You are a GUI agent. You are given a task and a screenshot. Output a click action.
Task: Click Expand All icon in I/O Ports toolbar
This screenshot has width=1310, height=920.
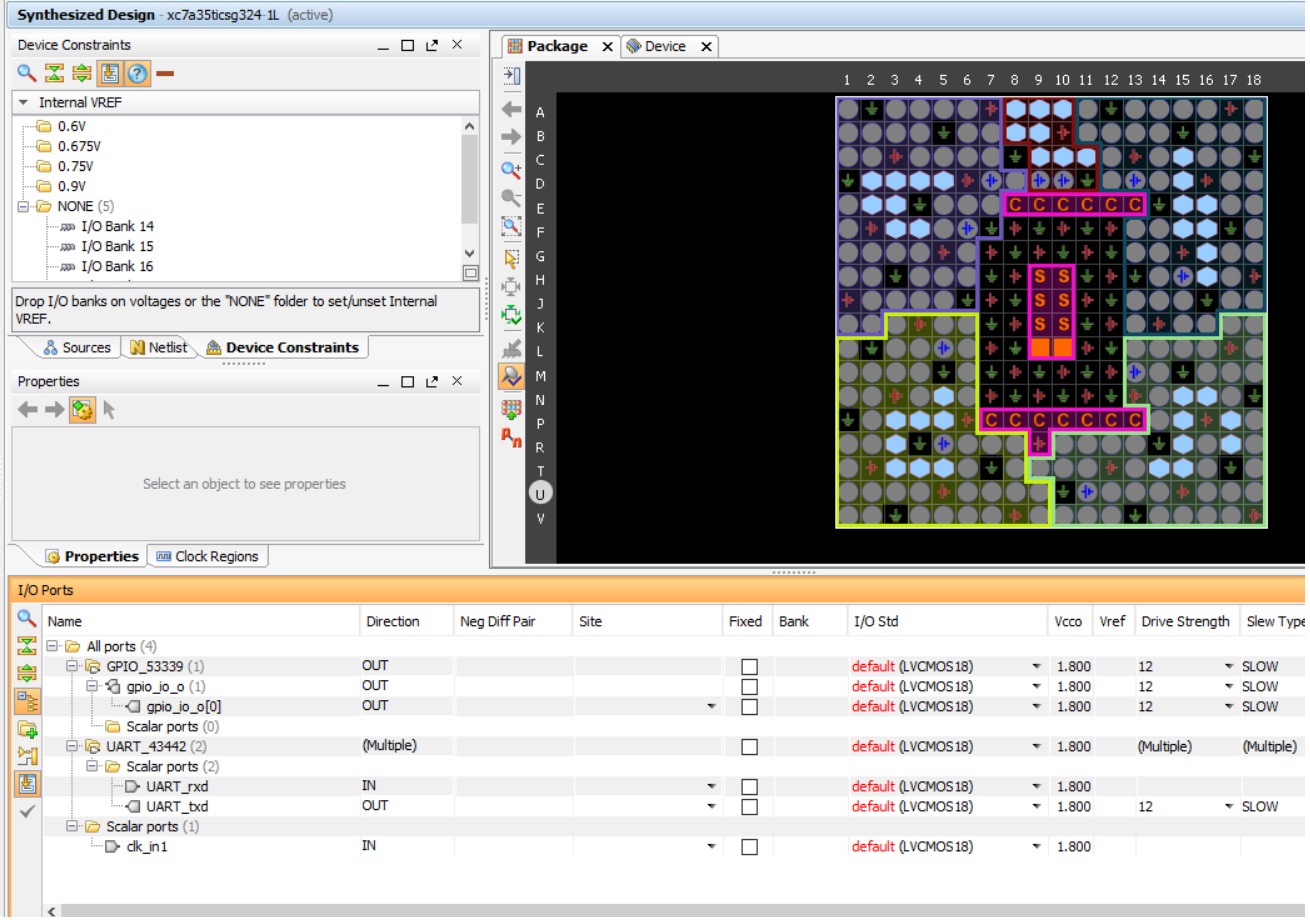[x=27, y=673]
